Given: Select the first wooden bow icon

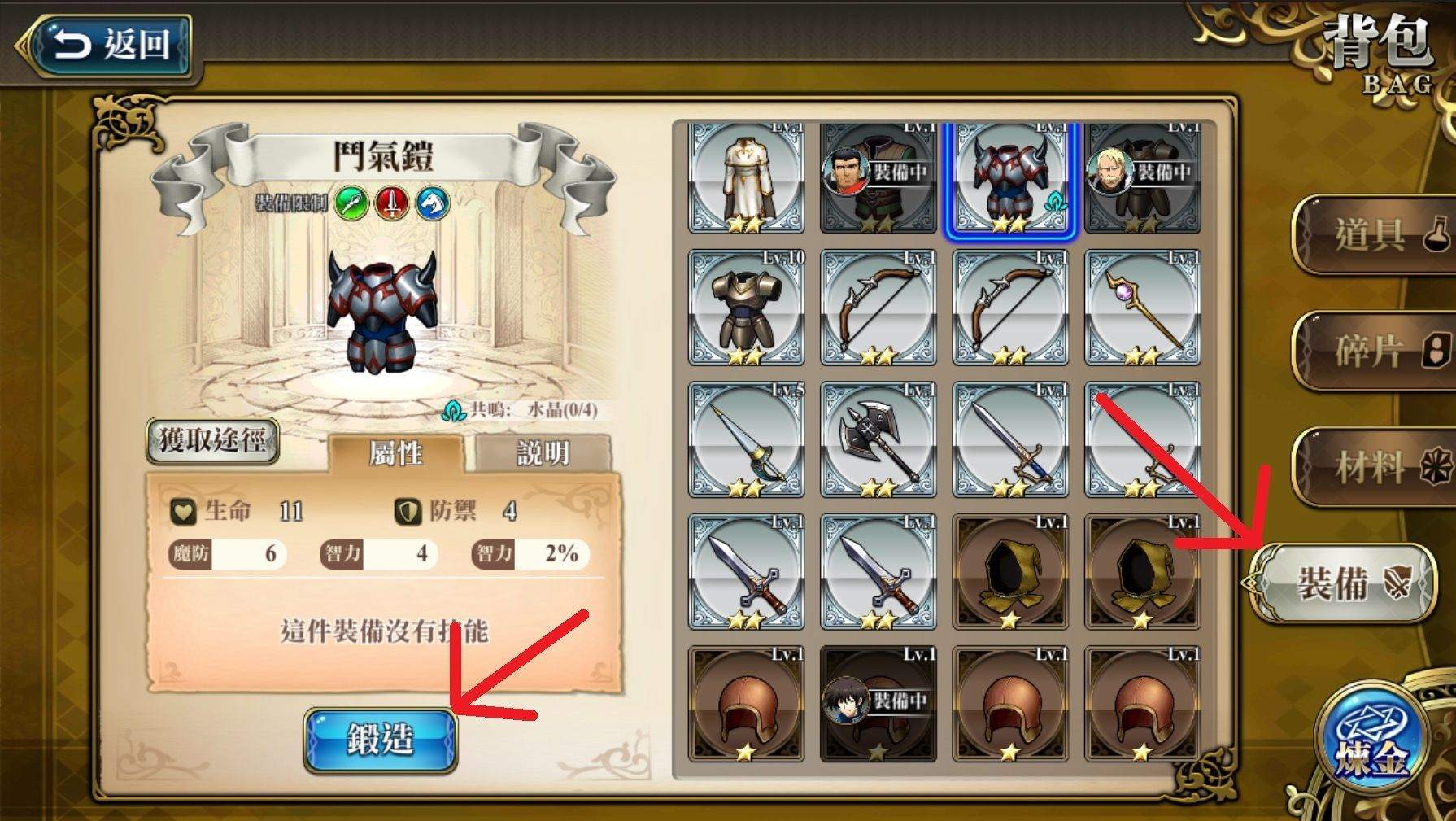Looking at the screenshot, I should [x=878, y=308].
